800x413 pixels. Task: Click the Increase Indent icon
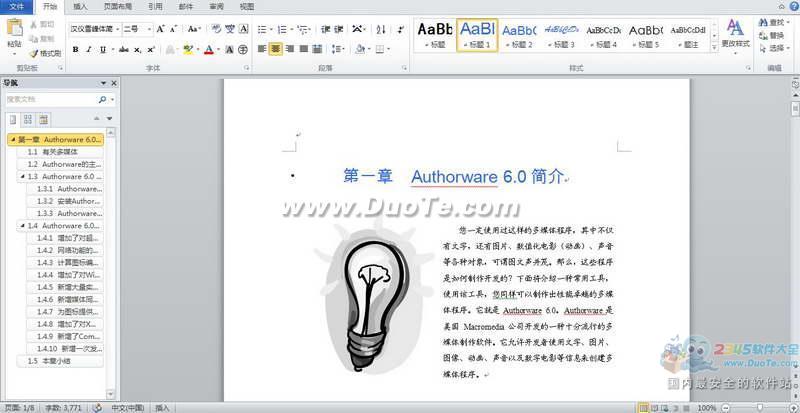point(338,29)
